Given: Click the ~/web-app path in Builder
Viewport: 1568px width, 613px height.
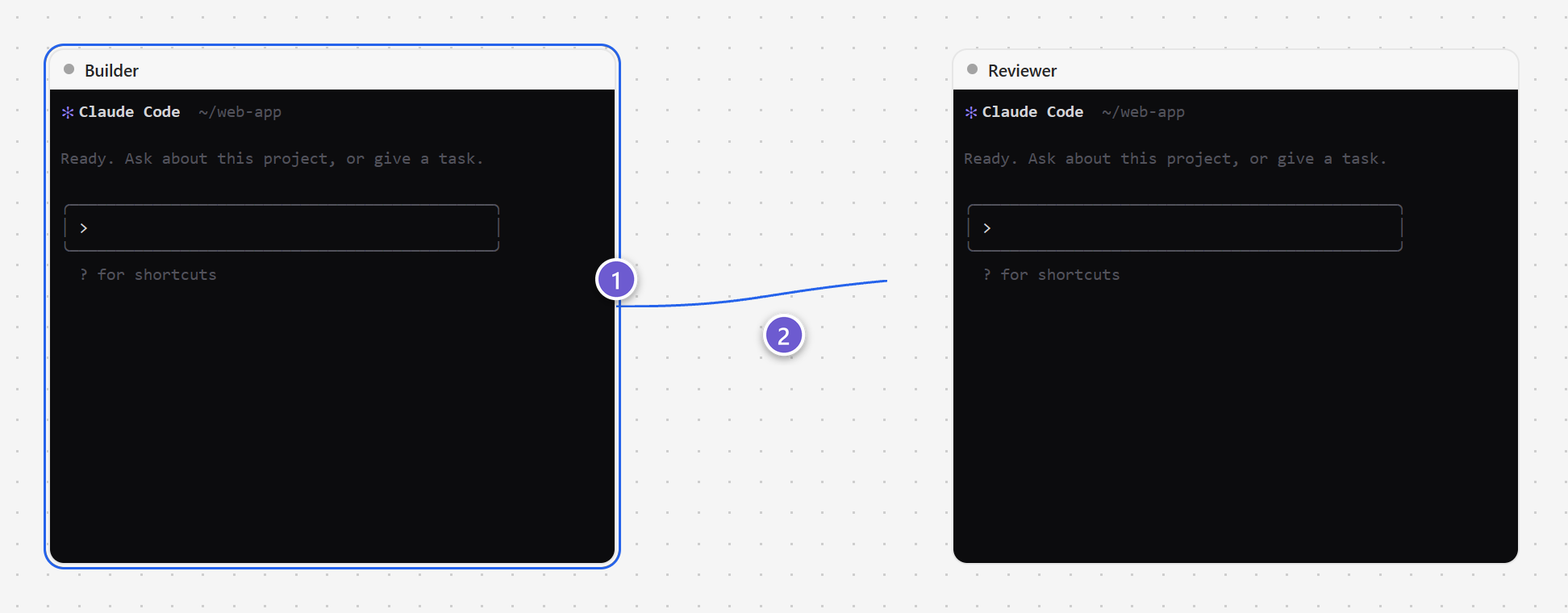Looking at the screenshot, I should click(x=240, y=112).
